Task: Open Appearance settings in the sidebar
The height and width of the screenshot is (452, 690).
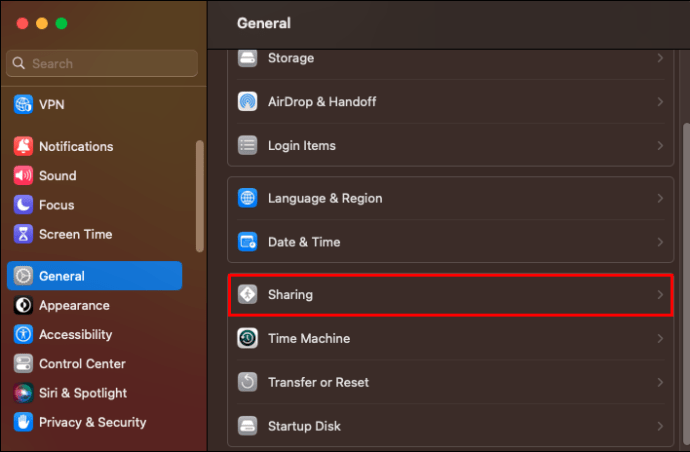Action: click(74, 305)
